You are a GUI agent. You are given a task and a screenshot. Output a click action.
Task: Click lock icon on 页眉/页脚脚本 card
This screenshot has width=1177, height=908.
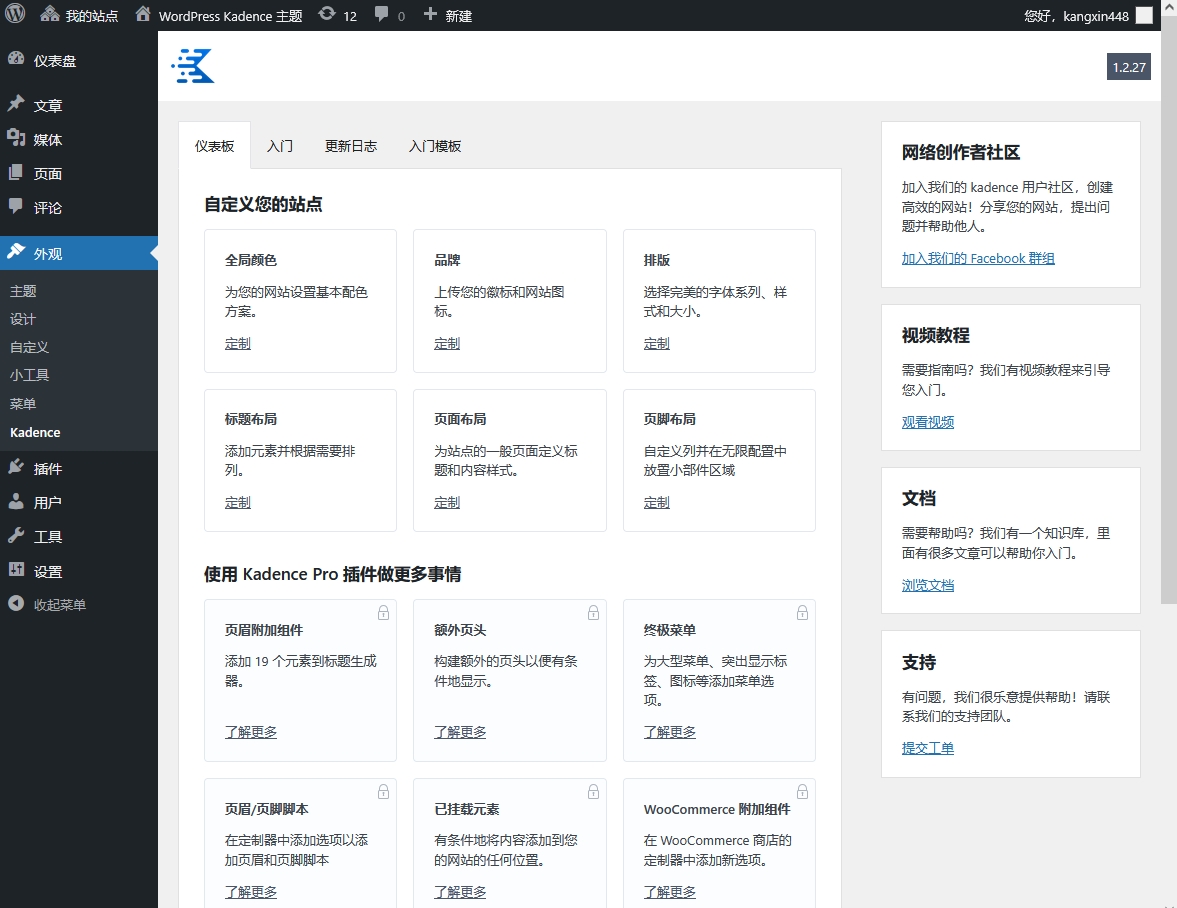[384, 791]
